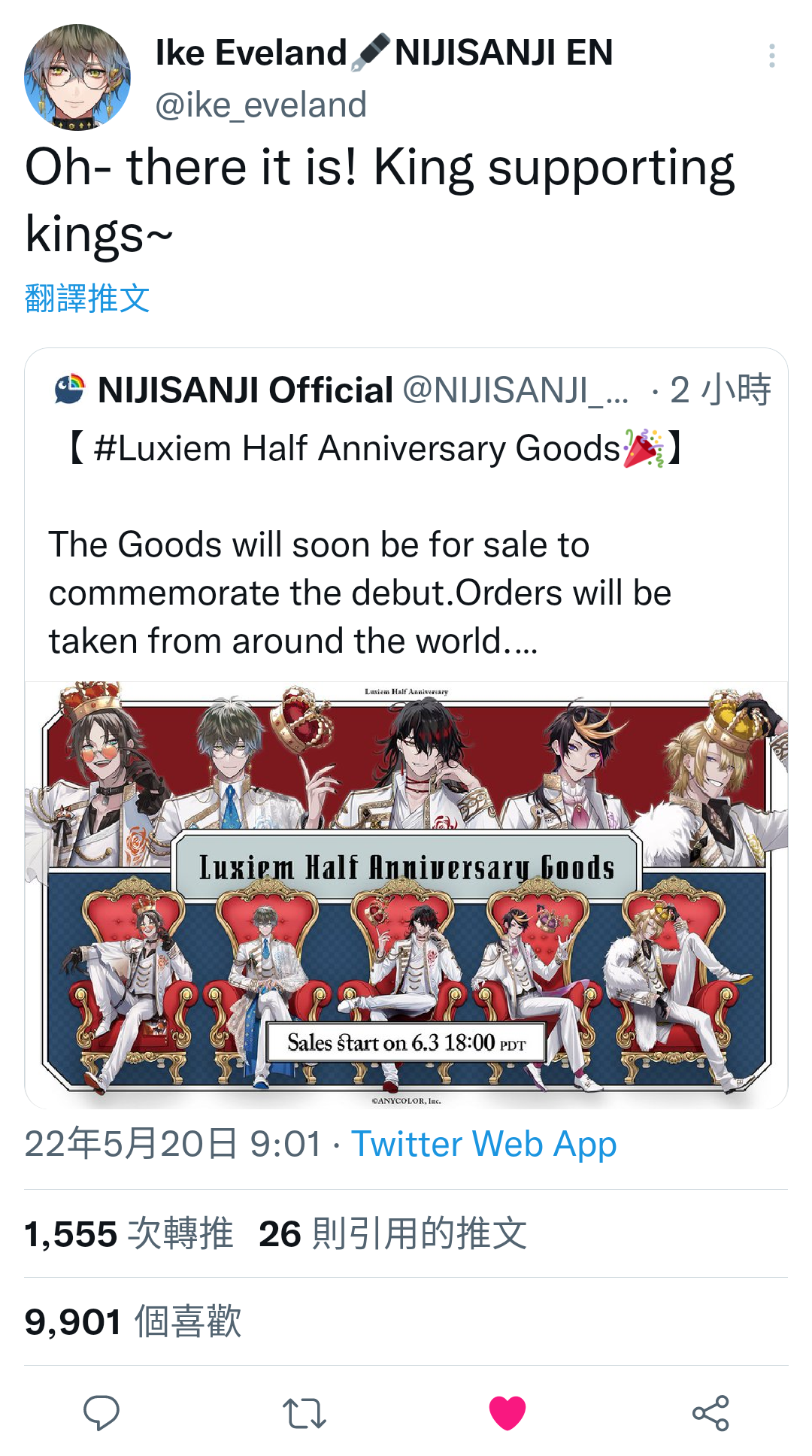Image resolution: width=812 pixels, height=1456 pixels.
Task: Tap the NIJISANJI Official rainbow logo avatar
Action: click(70, 390)
